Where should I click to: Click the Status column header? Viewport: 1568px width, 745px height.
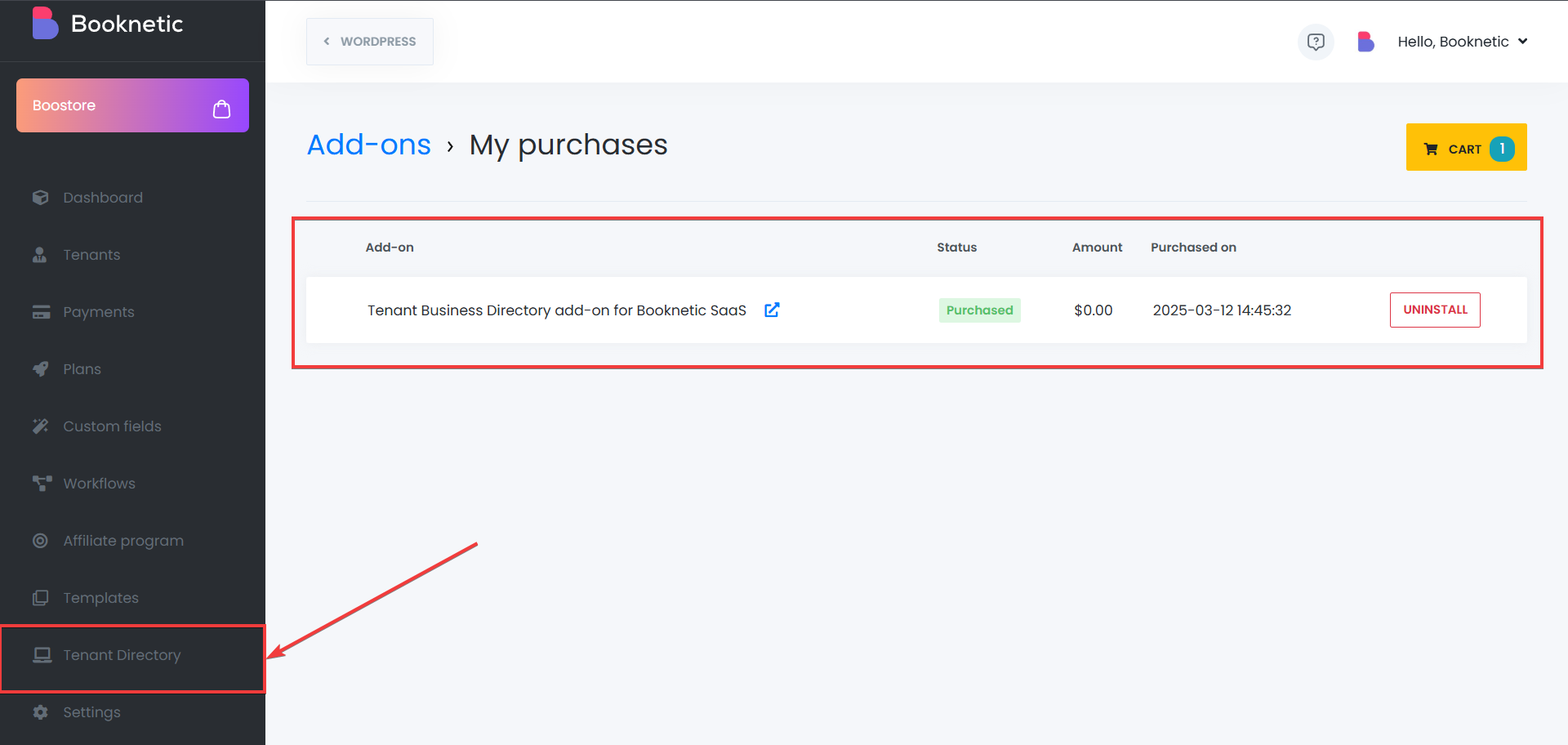956,248
